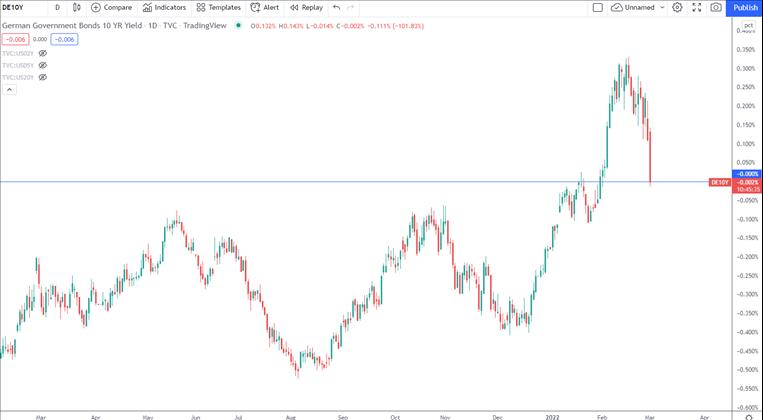The height and width of the screenshot is (420, 763).
Task: Open the Indicators dialog
Action: [165, 7]
